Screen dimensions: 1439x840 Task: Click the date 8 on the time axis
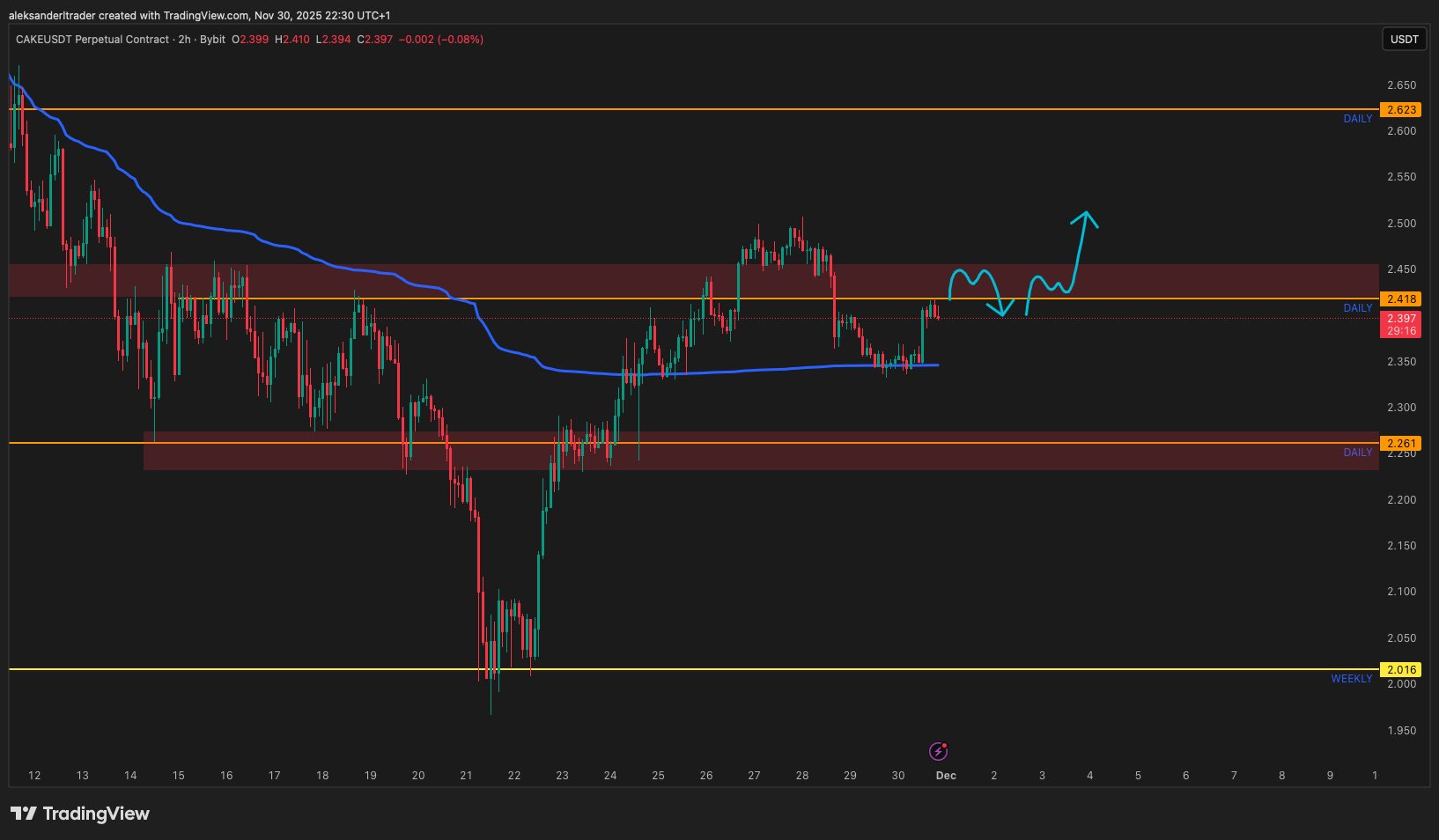pyautogui.click(x=1282, y=776)
